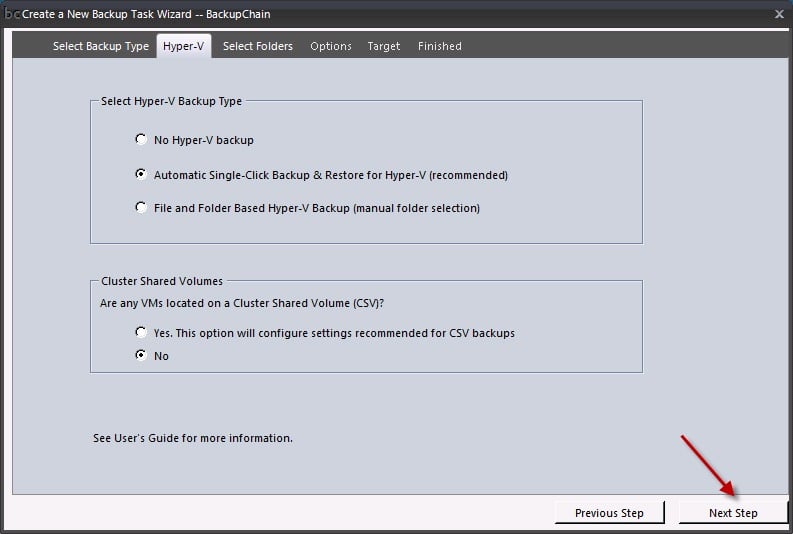Image resolution: width=793 pixels, height=534 pixels.
Task: Open the Finished tab
Action: click(x=439, y=46)
